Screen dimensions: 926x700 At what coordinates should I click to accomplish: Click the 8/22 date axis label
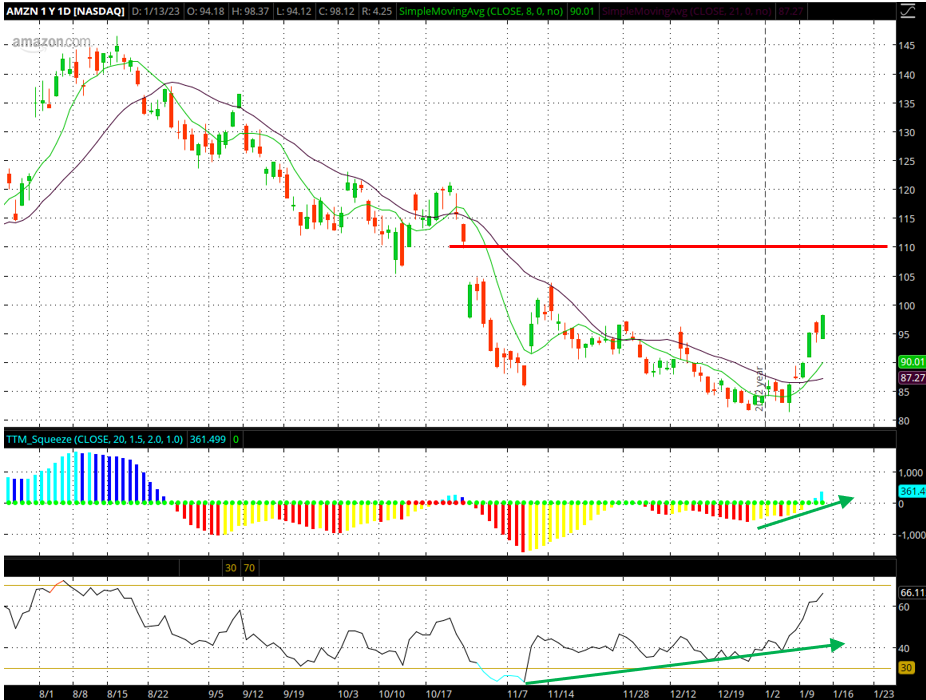(158, 694)
